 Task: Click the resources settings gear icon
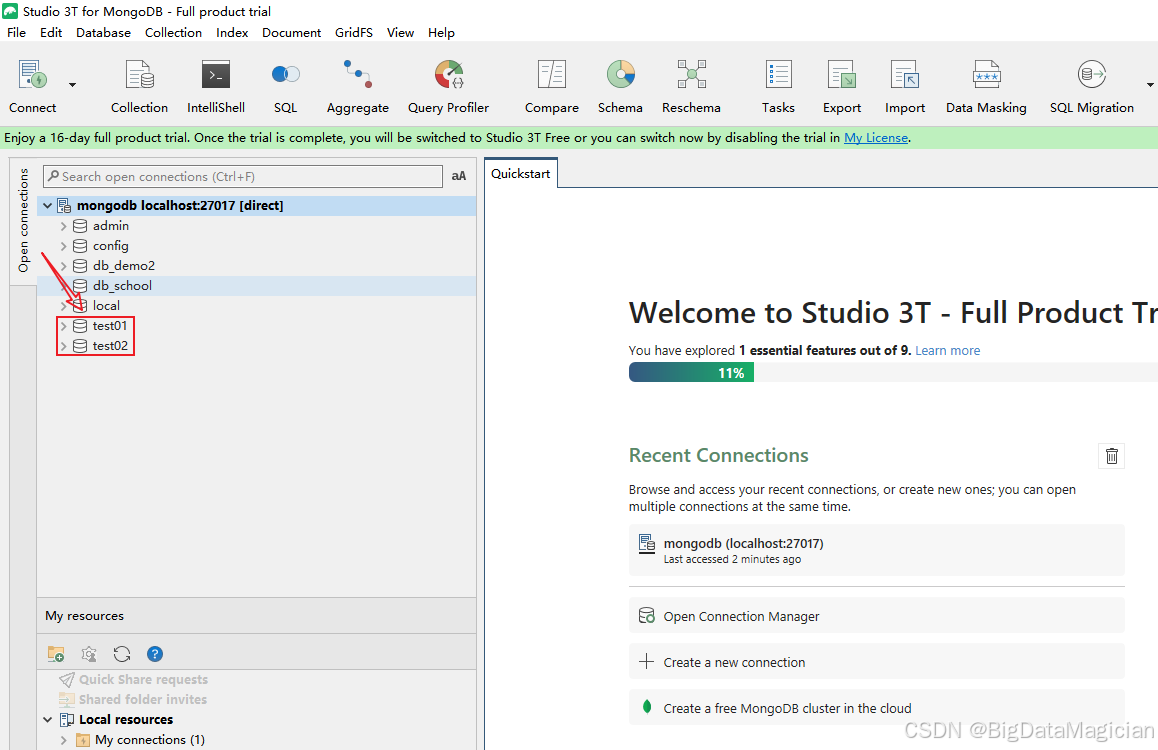(x=89, y=654)
